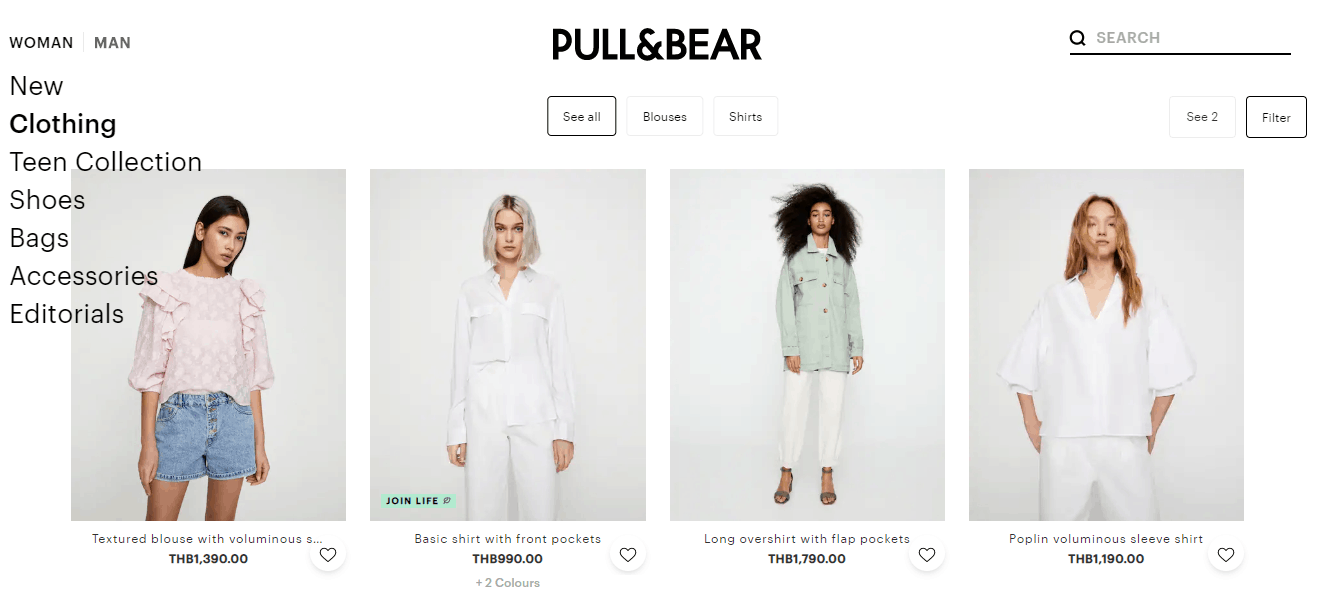This screenshot has height=611, width=1323.
Task: Favorite the Basic shirt with front pockets
Action: (628, 554)
